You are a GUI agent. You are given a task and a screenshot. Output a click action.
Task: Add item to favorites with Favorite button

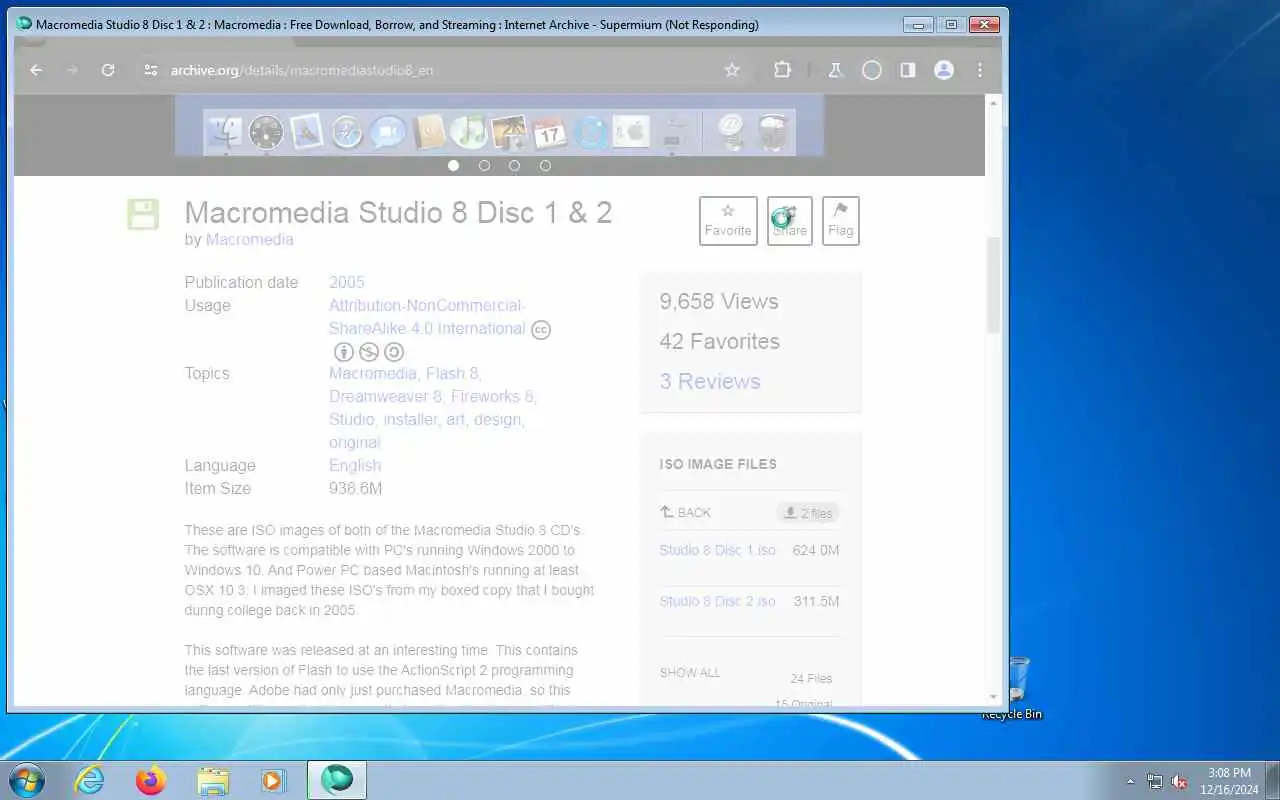pos(728,221)
